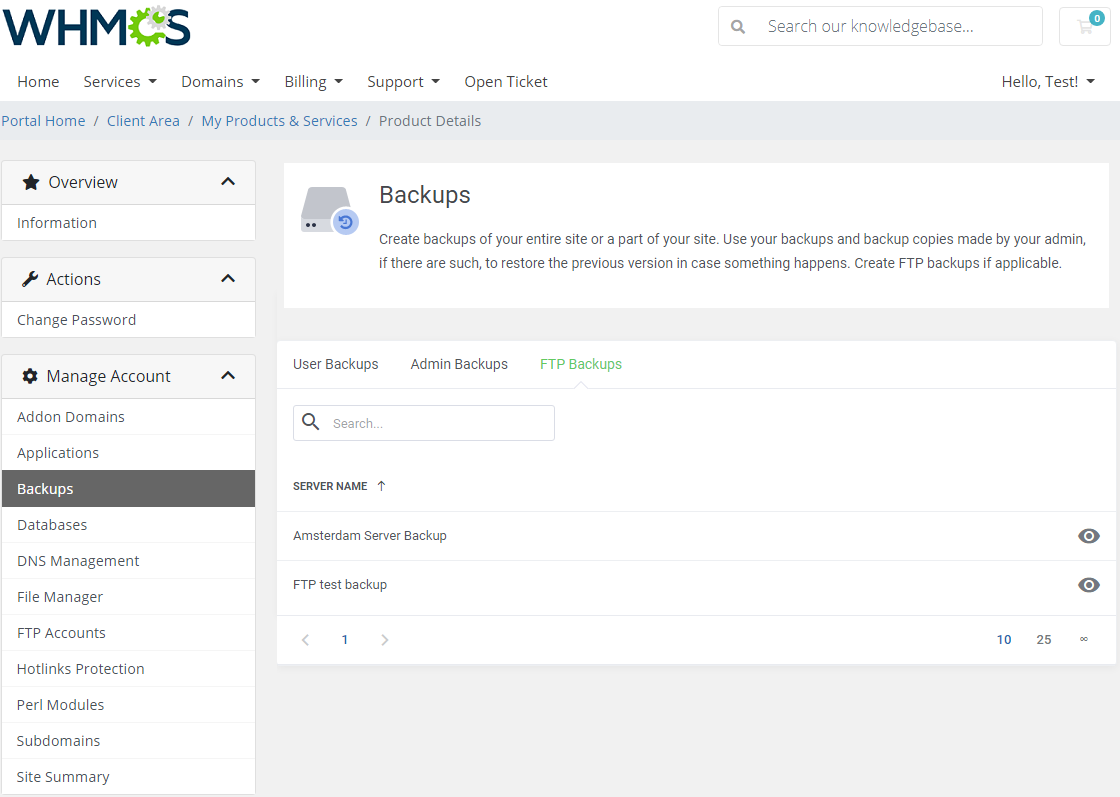Viewport: 1120px width, 797px height.
Task: Go to previous page arrow
Action: [306, 640]
